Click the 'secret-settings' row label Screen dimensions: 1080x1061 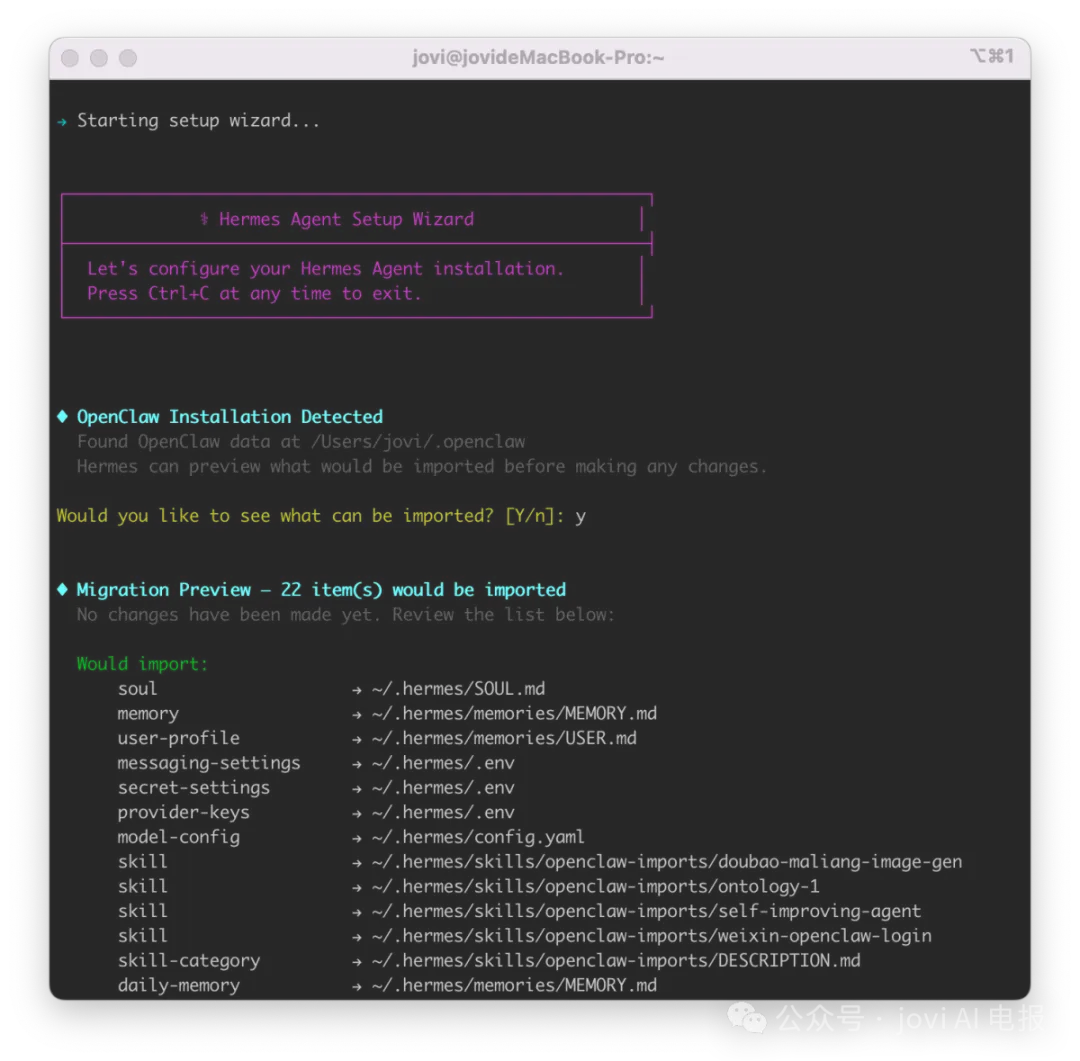(194, 788)
